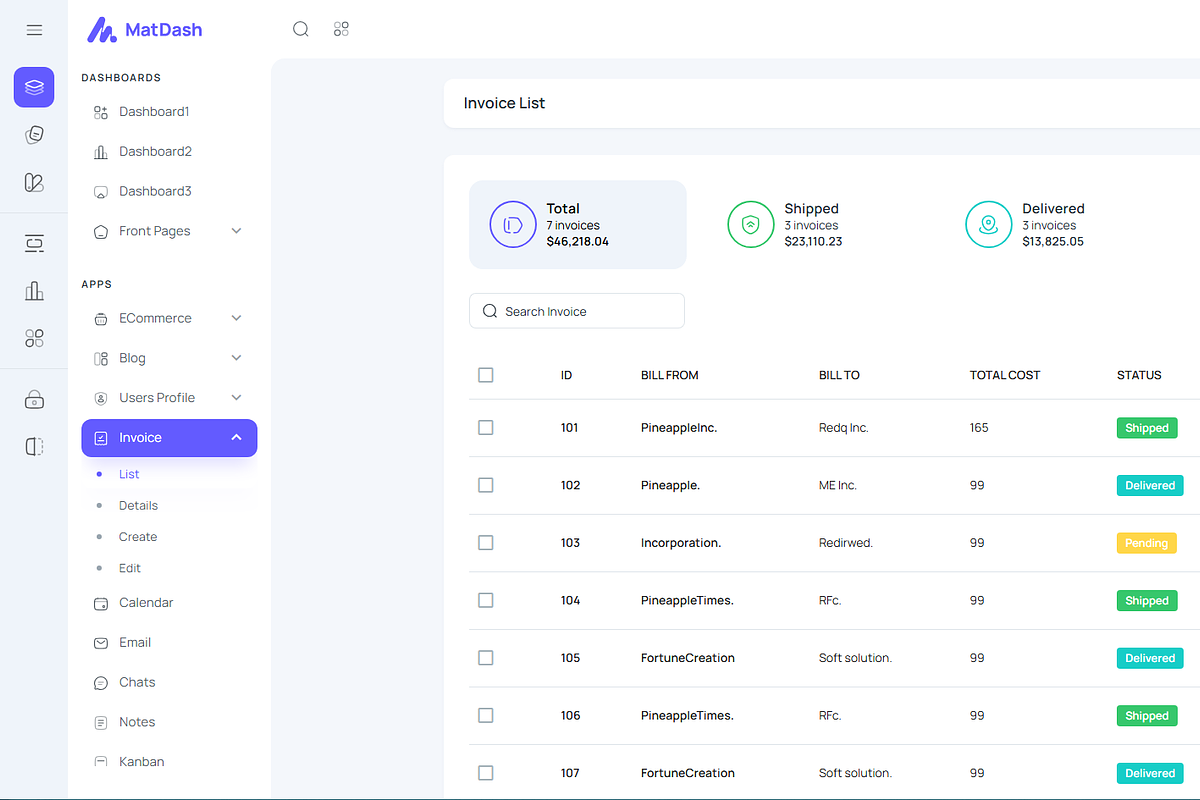Click the Dashboard1 grid icon
This screenshot has height=800, width=1200.
point(100,112)
